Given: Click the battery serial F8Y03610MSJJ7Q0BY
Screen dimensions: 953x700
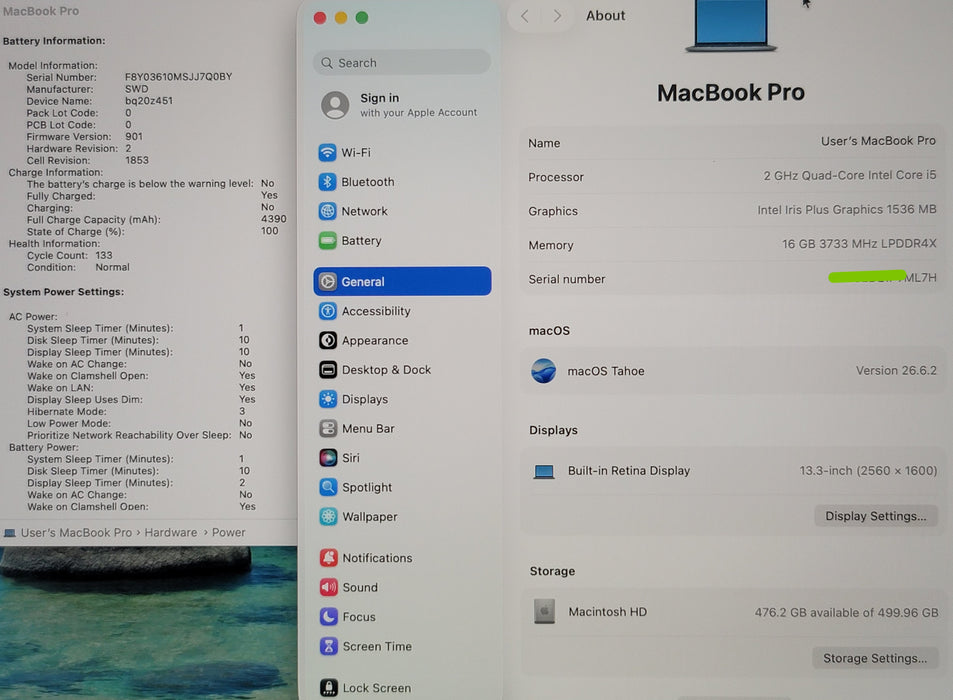Looking at the screenshot, I should click(178, 77).
